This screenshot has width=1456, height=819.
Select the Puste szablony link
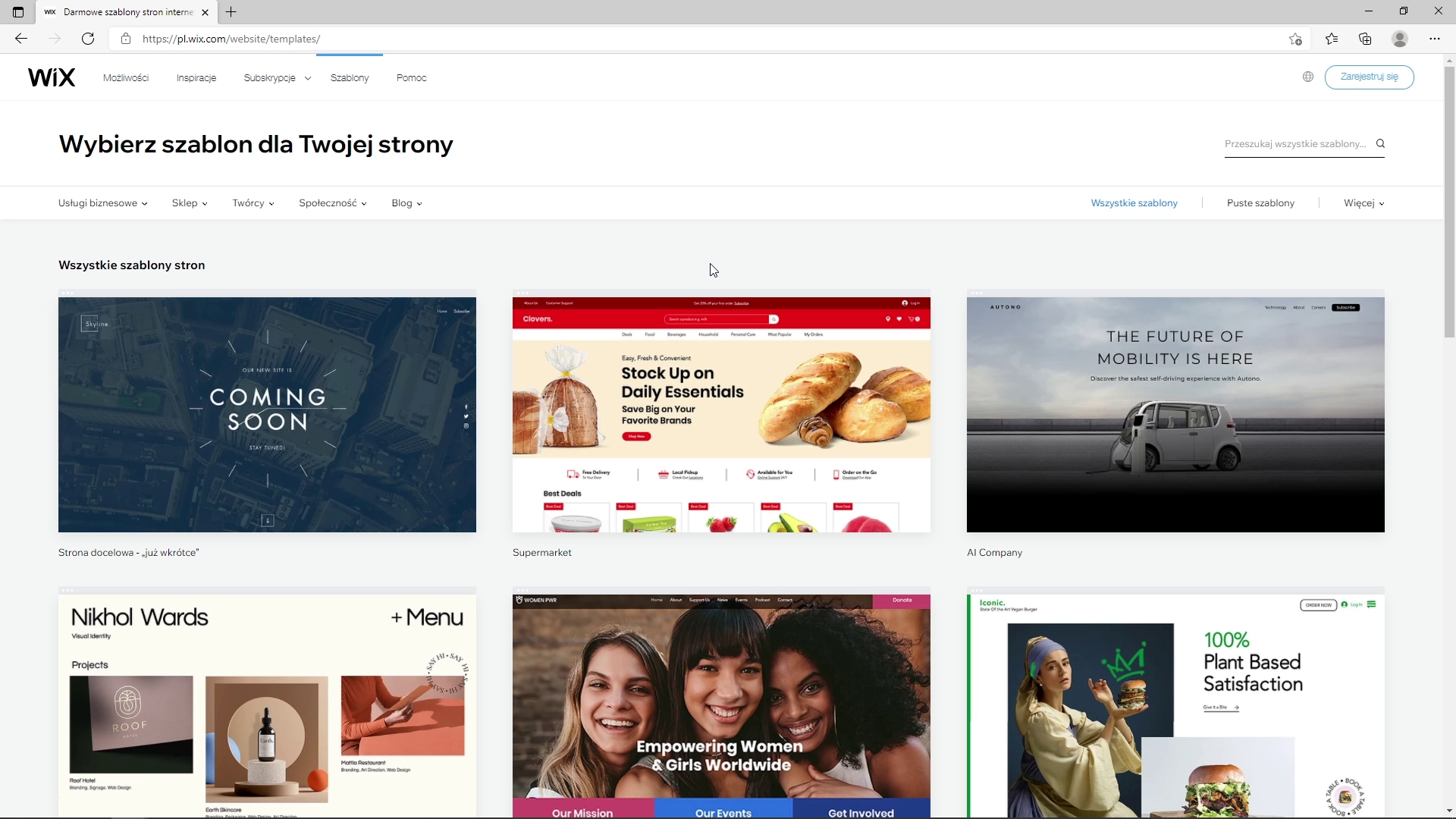coord(1260,203)
